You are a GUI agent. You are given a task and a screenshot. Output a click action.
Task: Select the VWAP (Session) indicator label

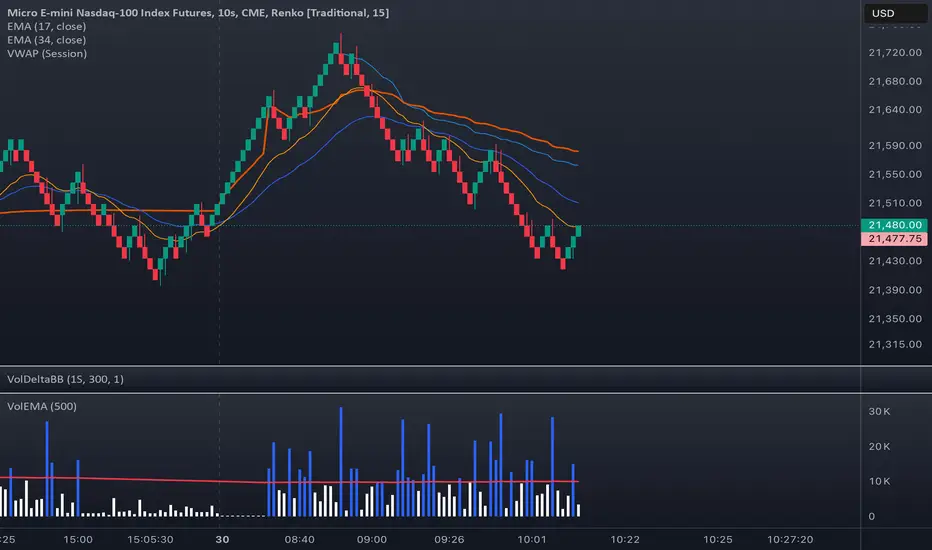(47, 54)
